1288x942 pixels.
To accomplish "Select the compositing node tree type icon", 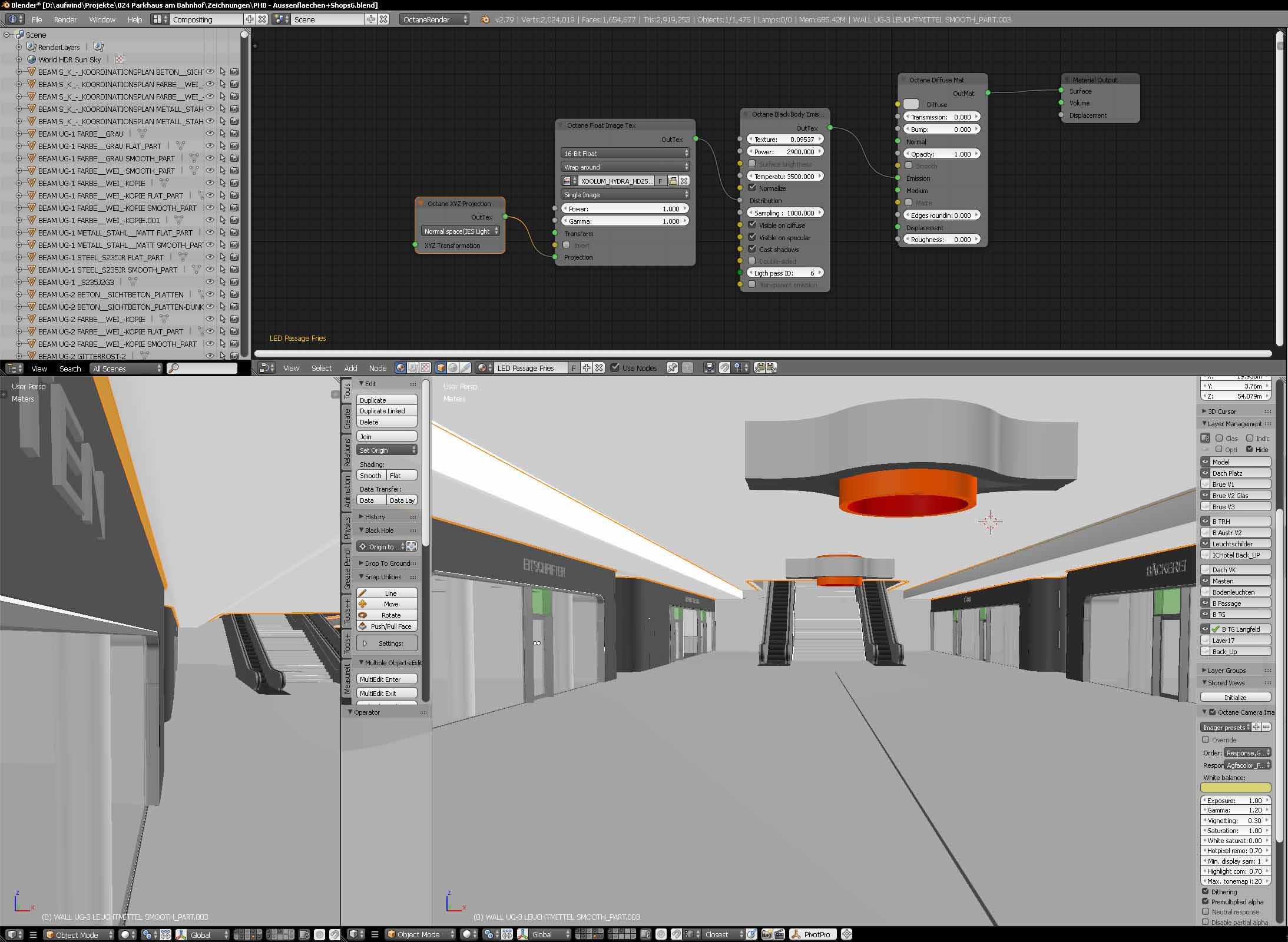I will [413, 368].
